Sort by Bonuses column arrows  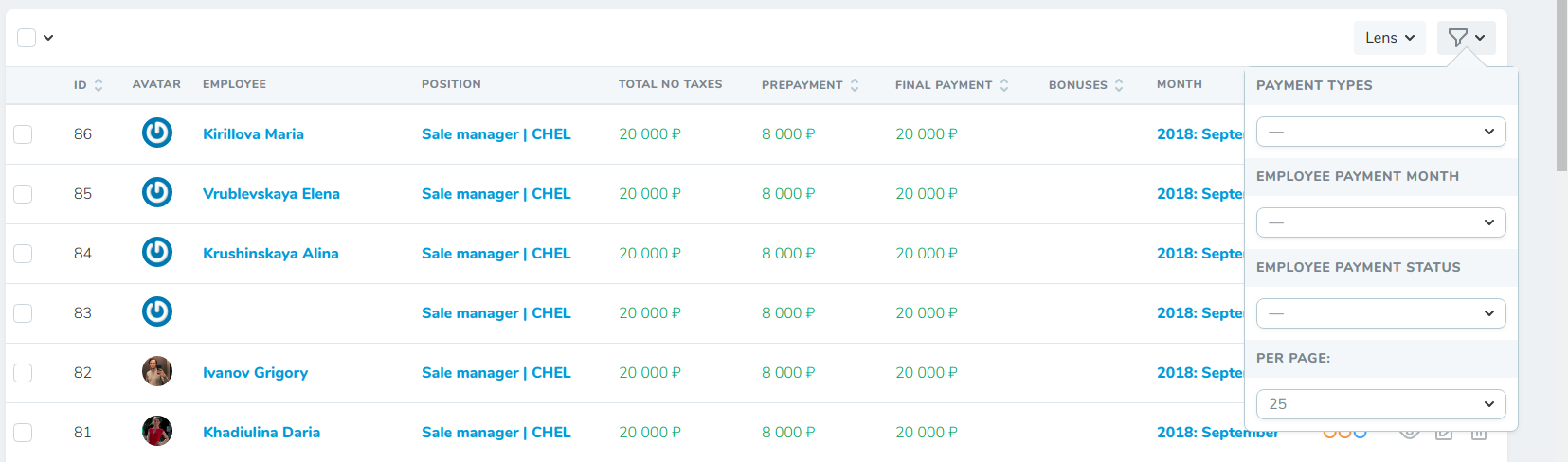coord(1119,85)
